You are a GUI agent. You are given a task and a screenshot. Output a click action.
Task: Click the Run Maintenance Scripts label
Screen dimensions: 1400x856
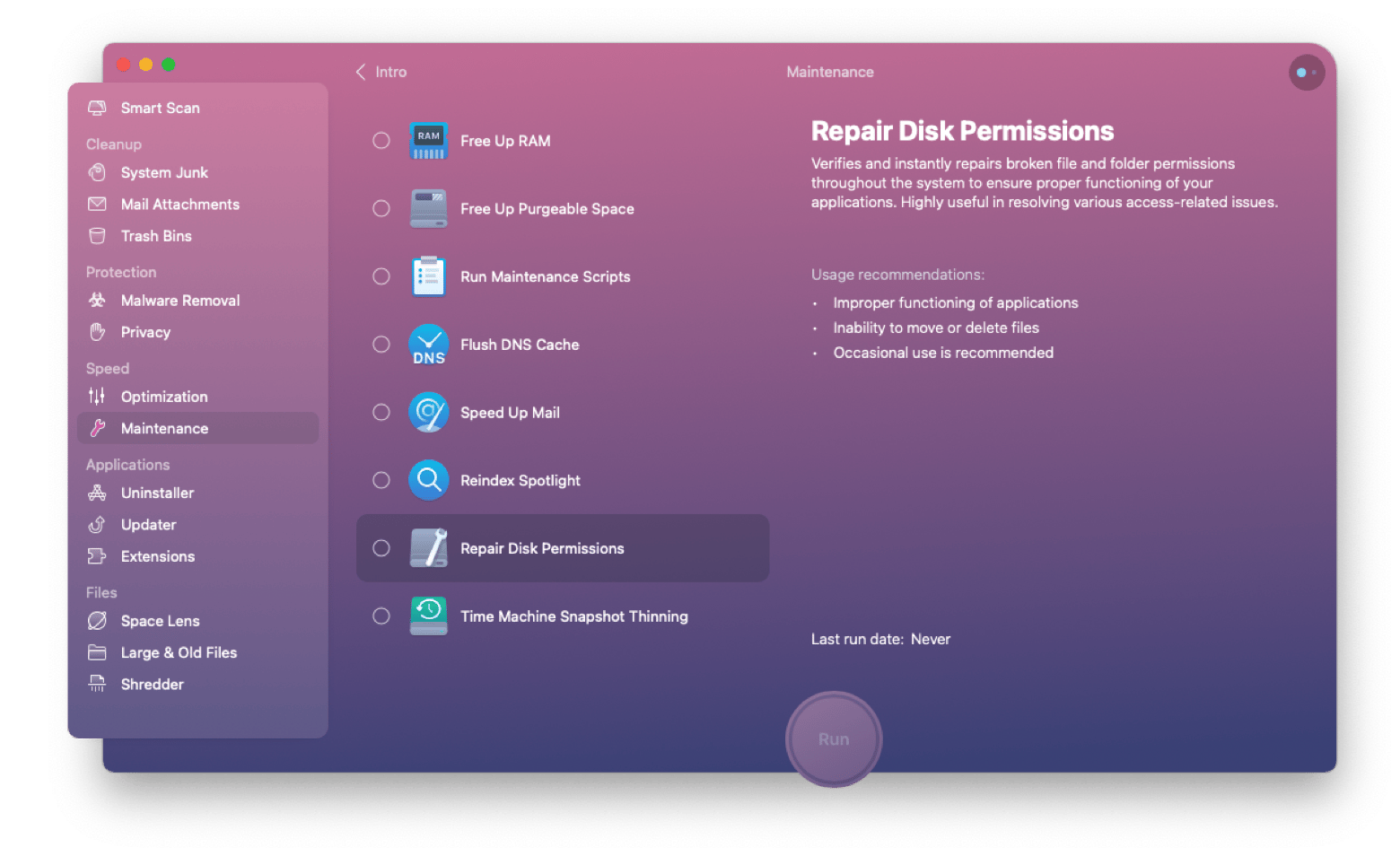pyautogui.click(x=546, y=276)
